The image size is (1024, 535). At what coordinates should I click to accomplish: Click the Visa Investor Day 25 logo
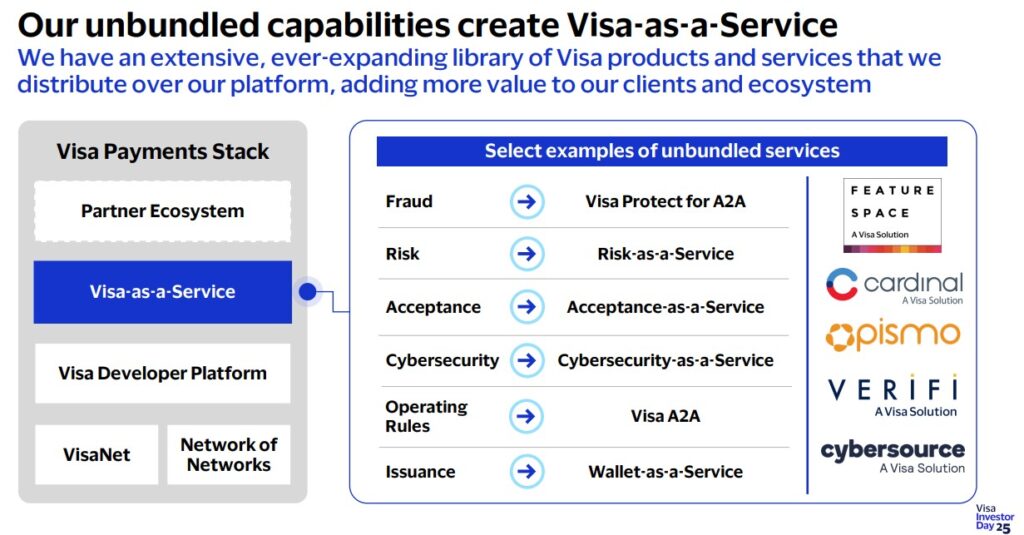coord(994,519)
